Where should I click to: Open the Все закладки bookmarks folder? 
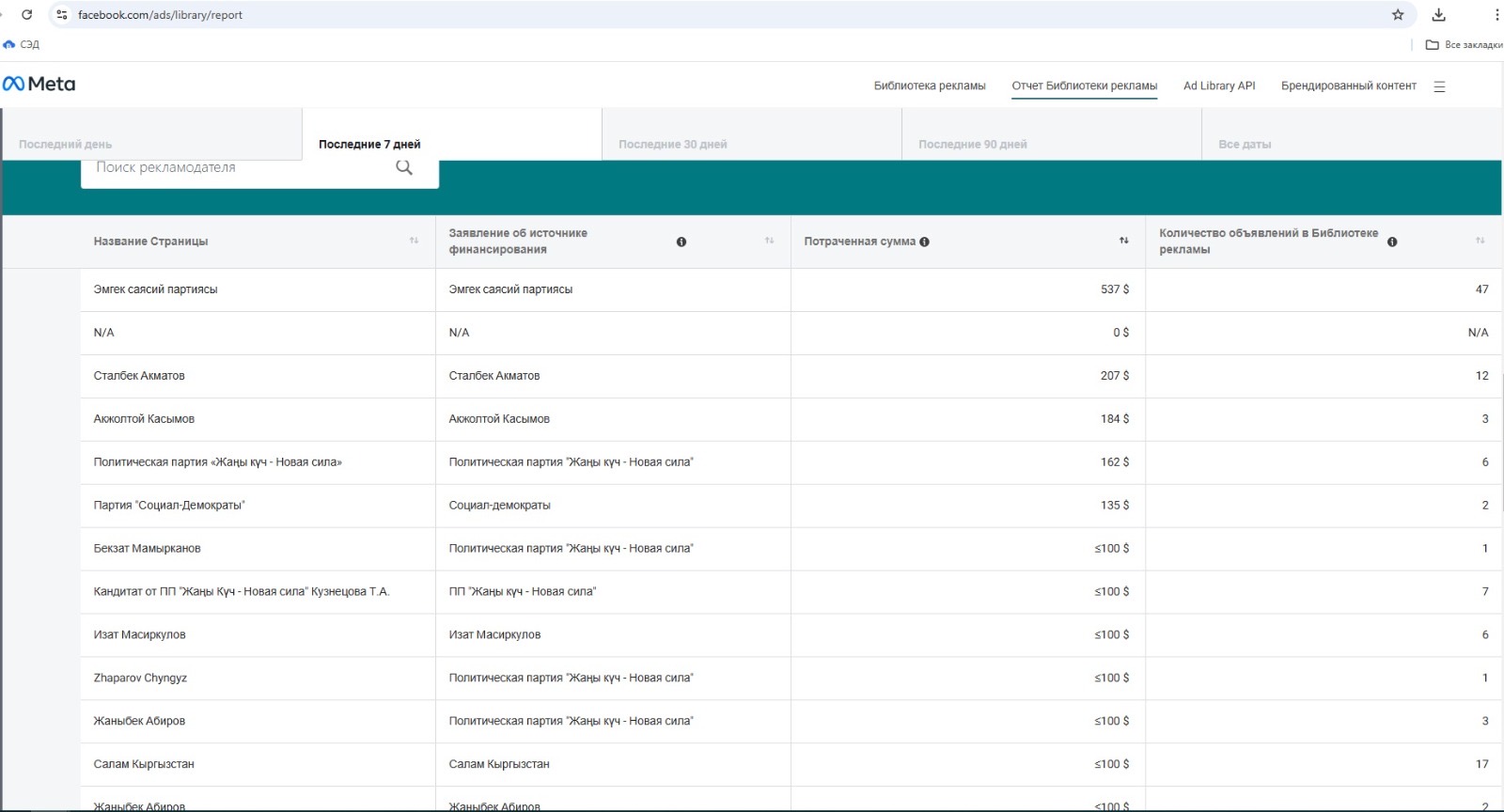click(1464, 45)
